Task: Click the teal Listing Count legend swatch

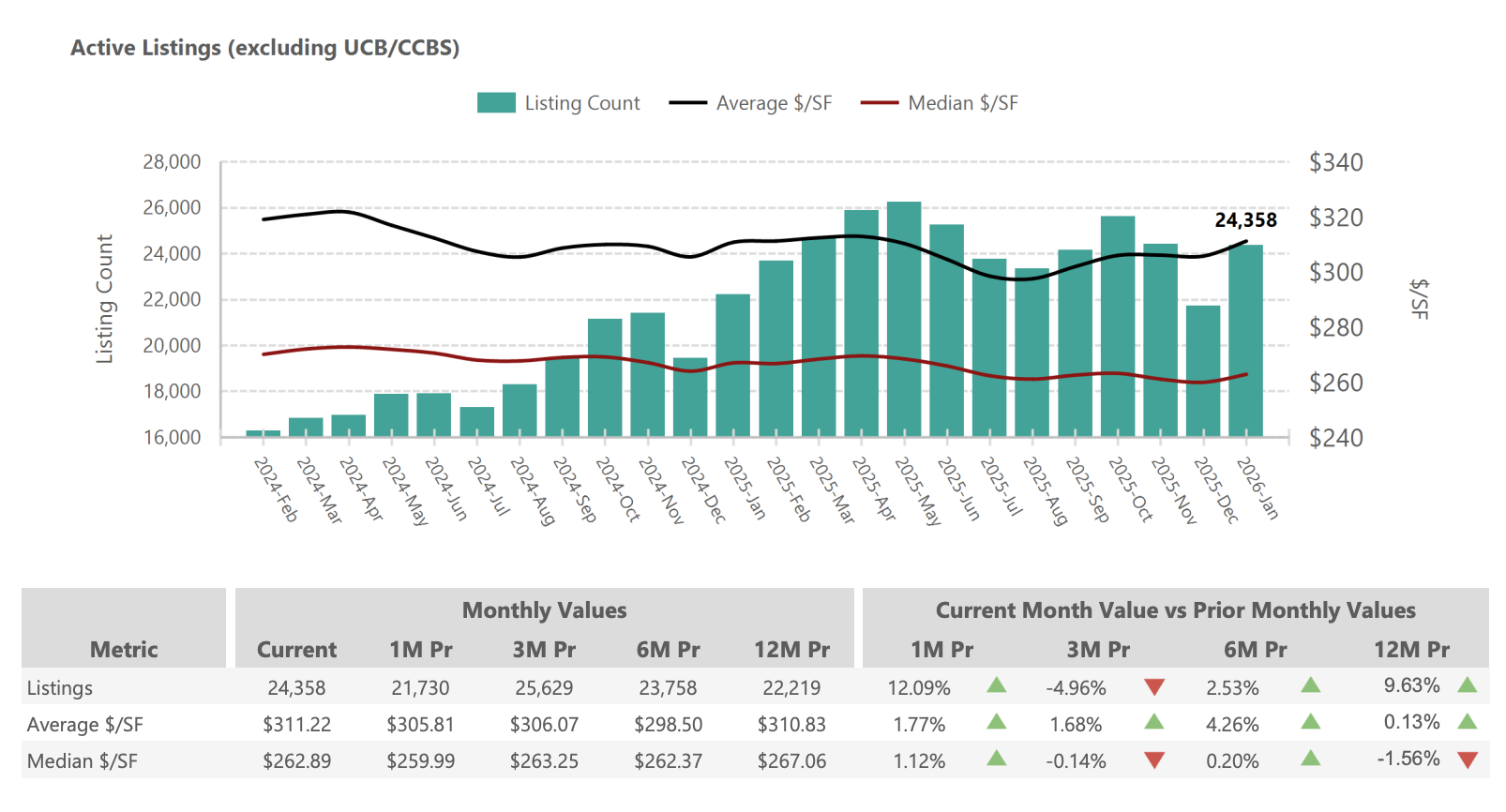Action: pyautogui.click(x=496, y=103)
